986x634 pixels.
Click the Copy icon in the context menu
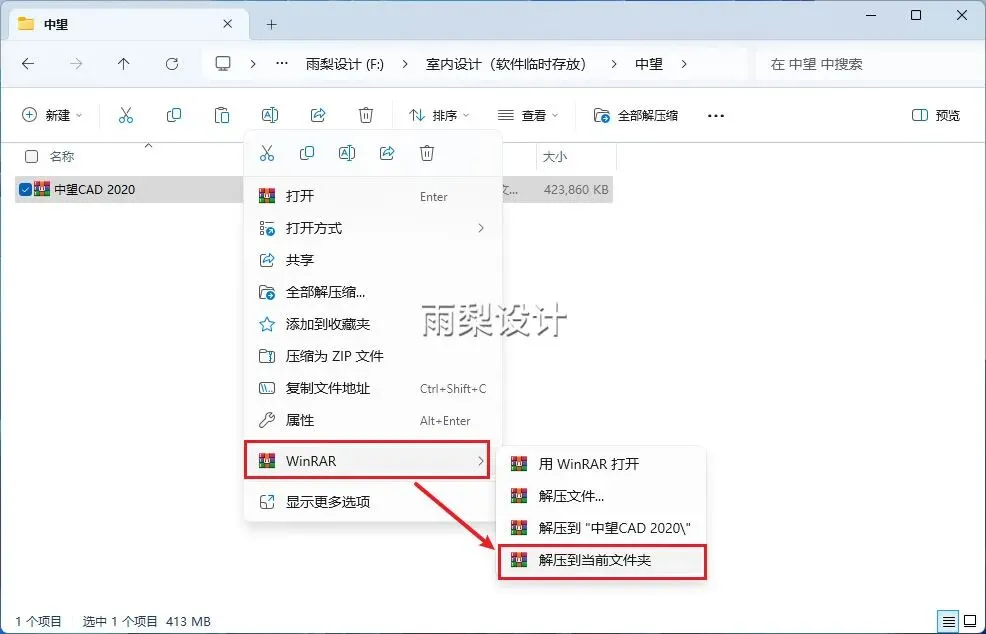tap(307, 153)
